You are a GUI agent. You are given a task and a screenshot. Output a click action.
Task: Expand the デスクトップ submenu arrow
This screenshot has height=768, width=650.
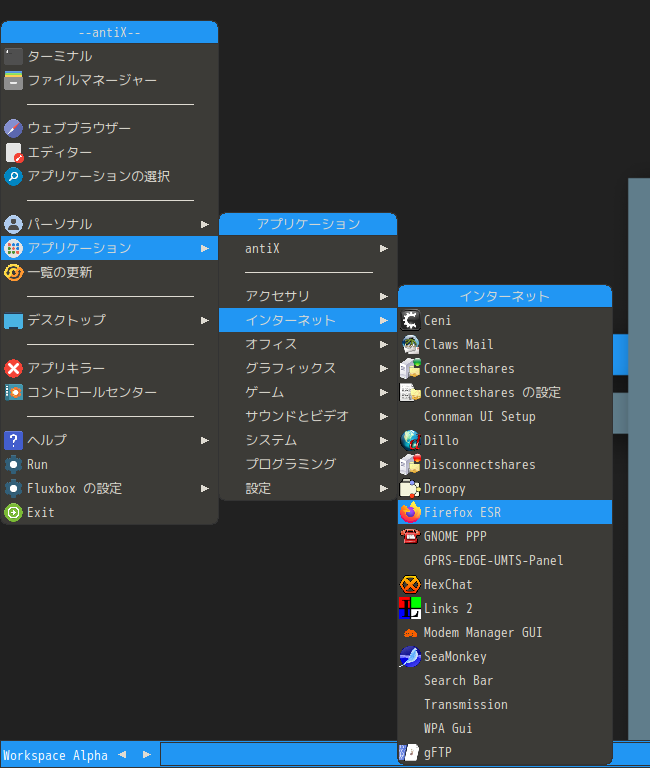point(205,320)
